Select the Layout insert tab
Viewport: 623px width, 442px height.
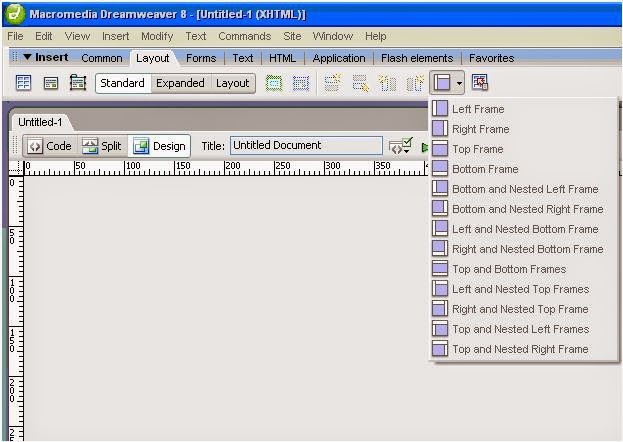pos(153,58)
